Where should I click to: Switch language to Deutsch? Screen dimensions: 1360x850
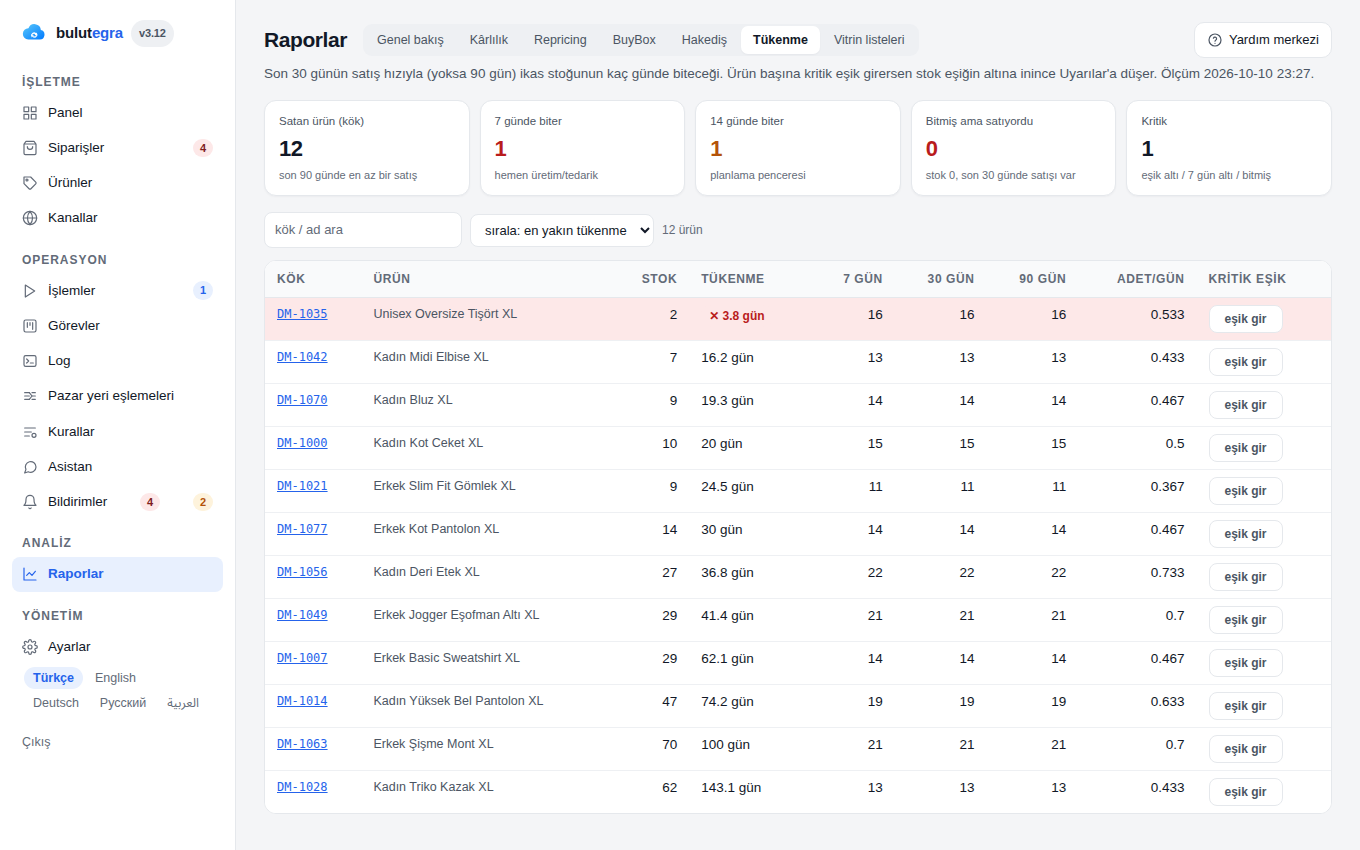pyautogui.click(x=56, y=703)
